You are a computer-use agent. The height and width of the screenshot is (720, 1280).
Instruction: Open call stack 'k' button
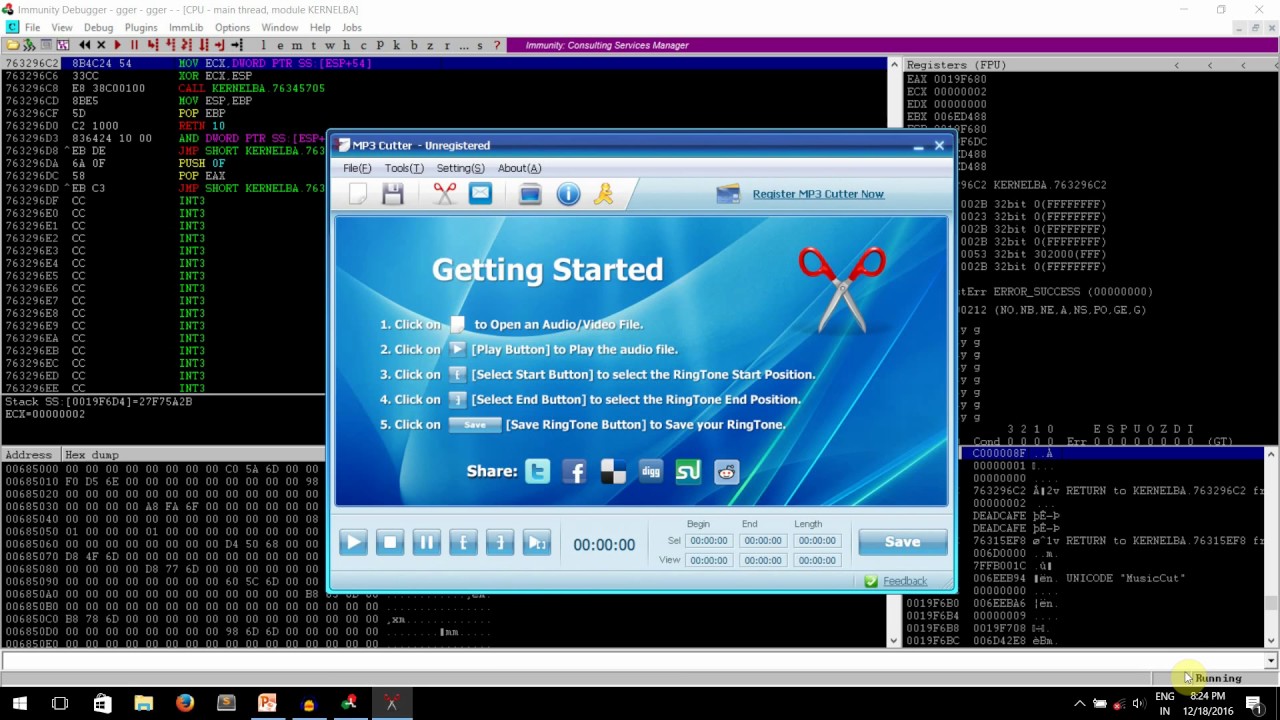(x=396, y=45)
